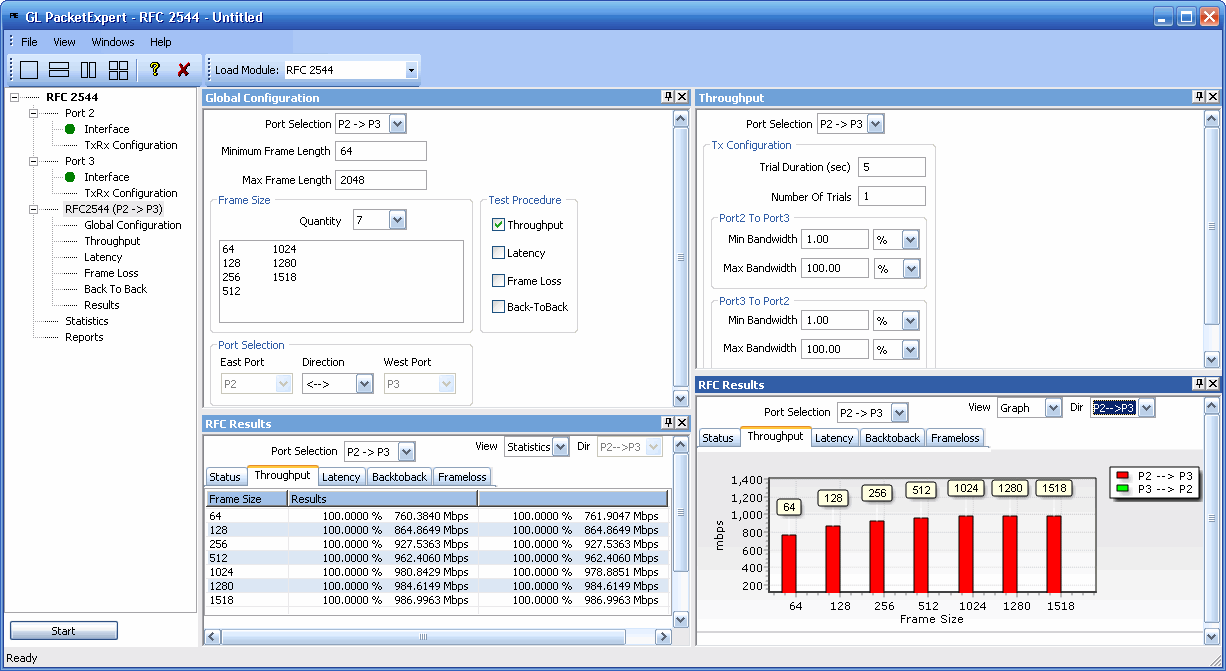Open the Windows menu
This screenshot has height=671, width=1226.
pos(113,42)
